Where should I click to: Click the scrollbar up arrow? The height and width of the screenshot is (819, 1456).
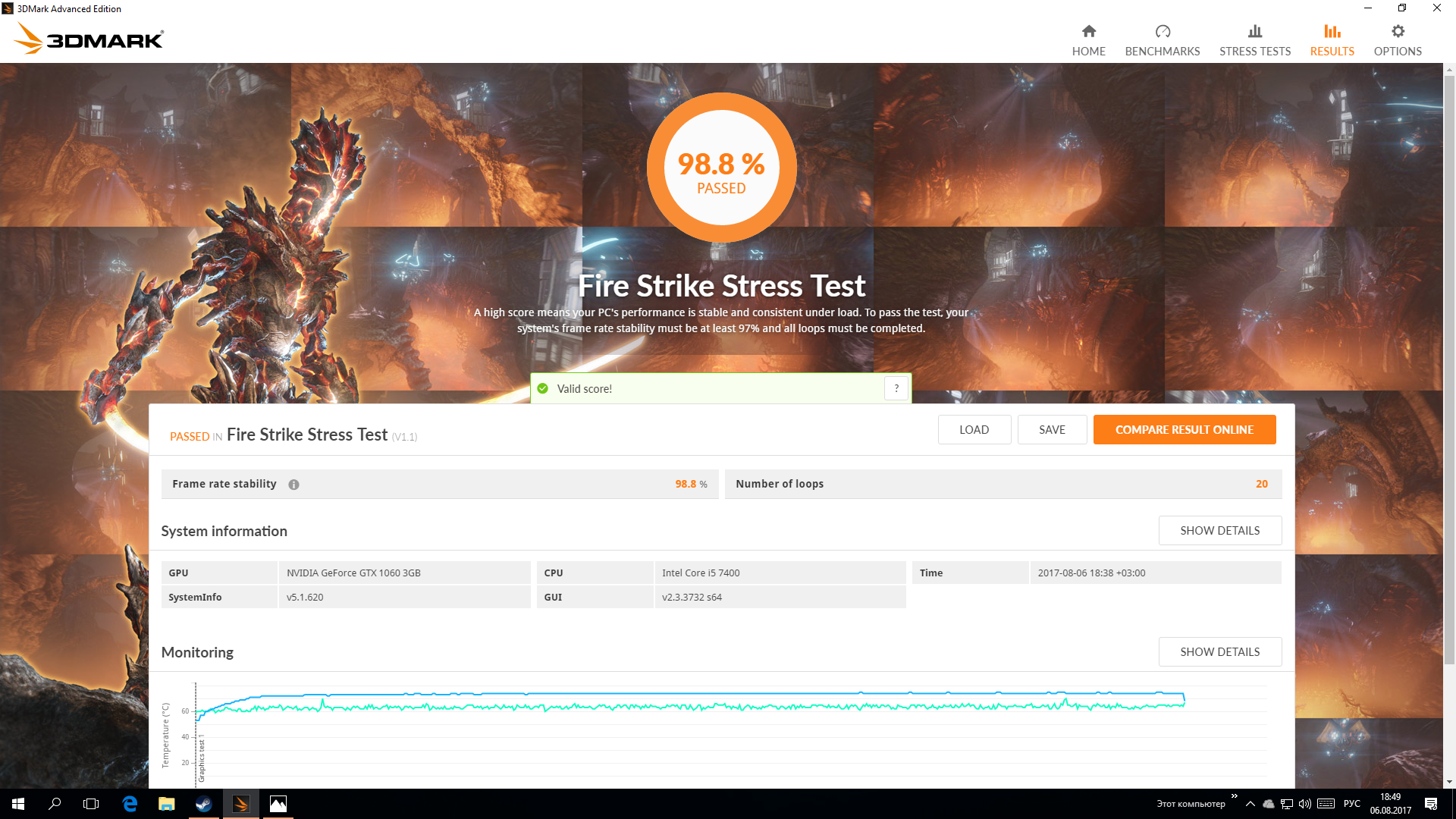click(x=1449, y=69)
